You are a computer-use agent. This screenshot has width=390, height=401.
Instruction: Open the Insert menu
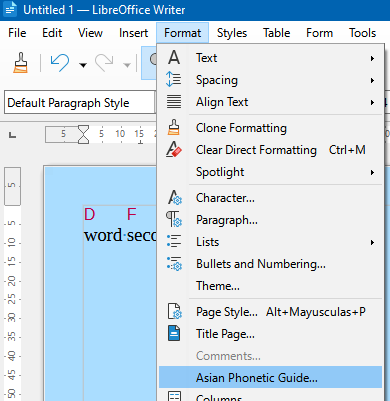click(133, 33)
